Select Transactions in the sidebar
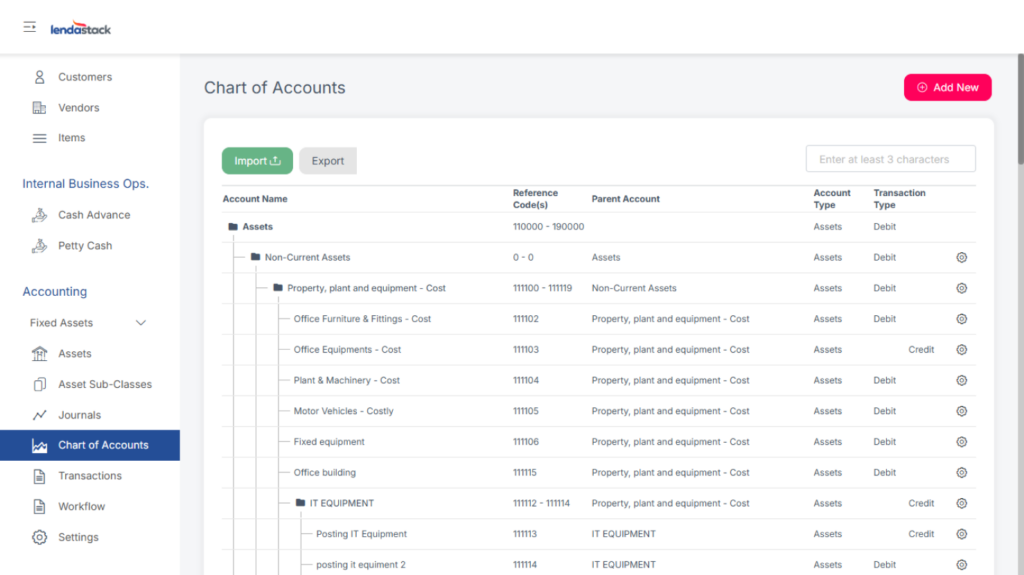This screenshot has height=575, width=1024. (x=89, y=476)
